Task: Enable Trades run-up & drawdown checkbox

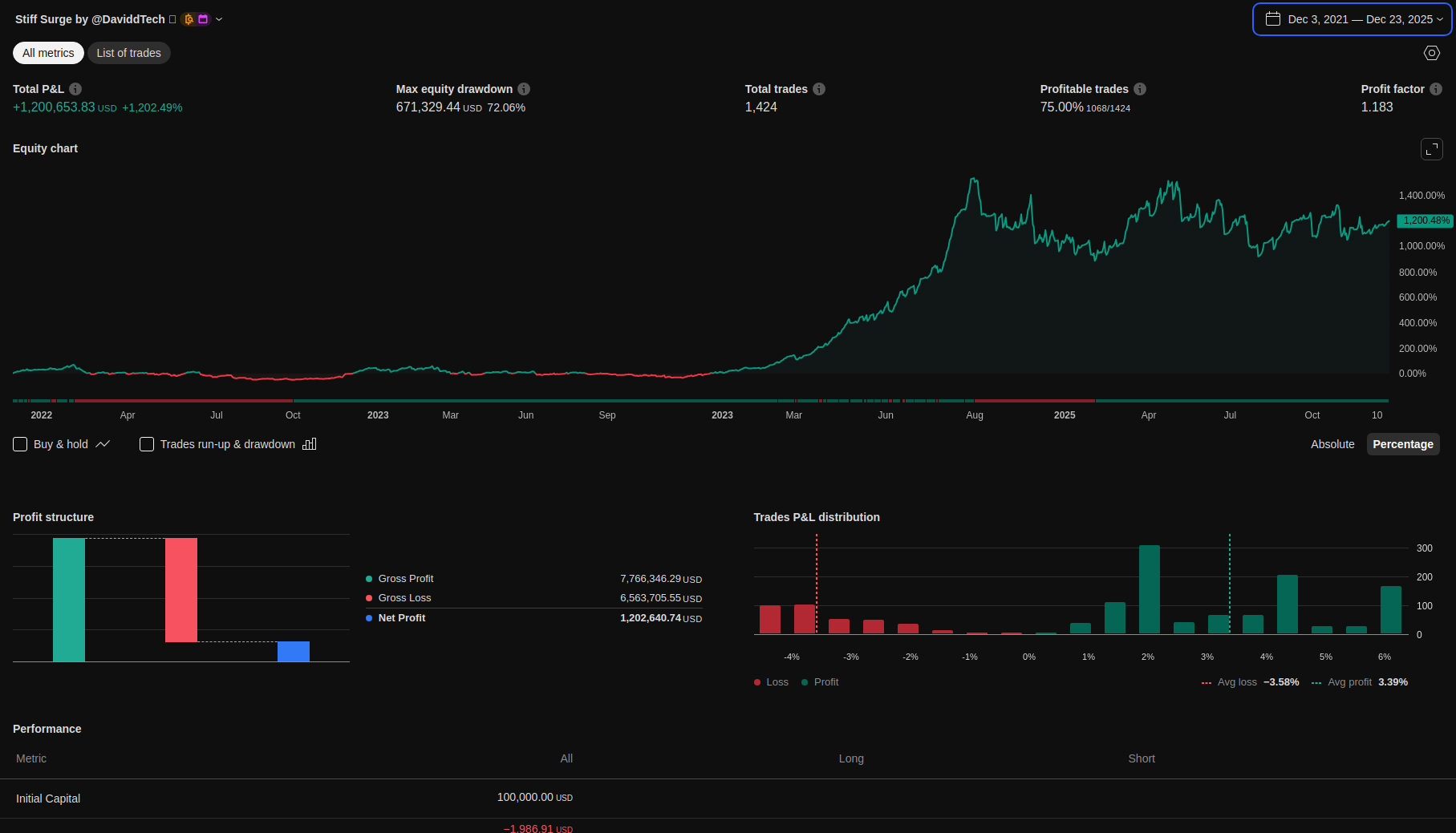Action: (147, 444)
